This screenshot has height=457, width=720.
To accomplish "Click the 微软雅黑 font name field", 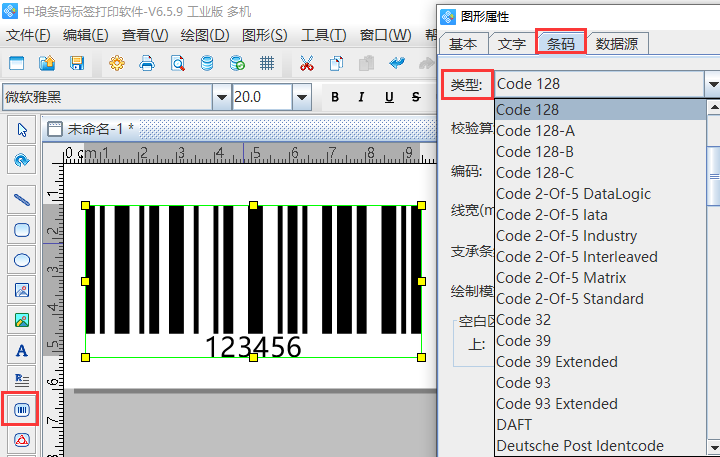I will (x=108, y=97).
